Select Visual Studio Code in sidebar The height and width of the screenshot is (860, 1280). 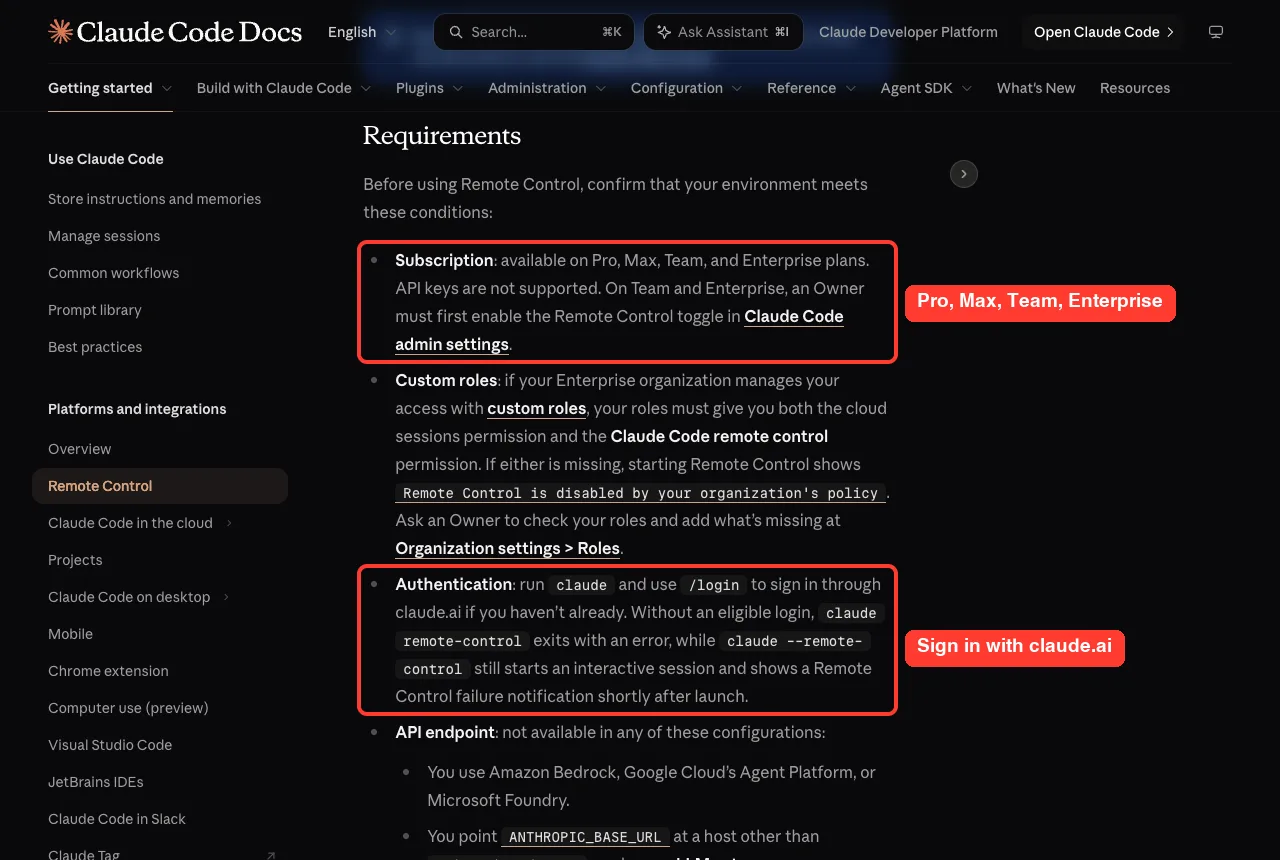click(x=110, y=745)
